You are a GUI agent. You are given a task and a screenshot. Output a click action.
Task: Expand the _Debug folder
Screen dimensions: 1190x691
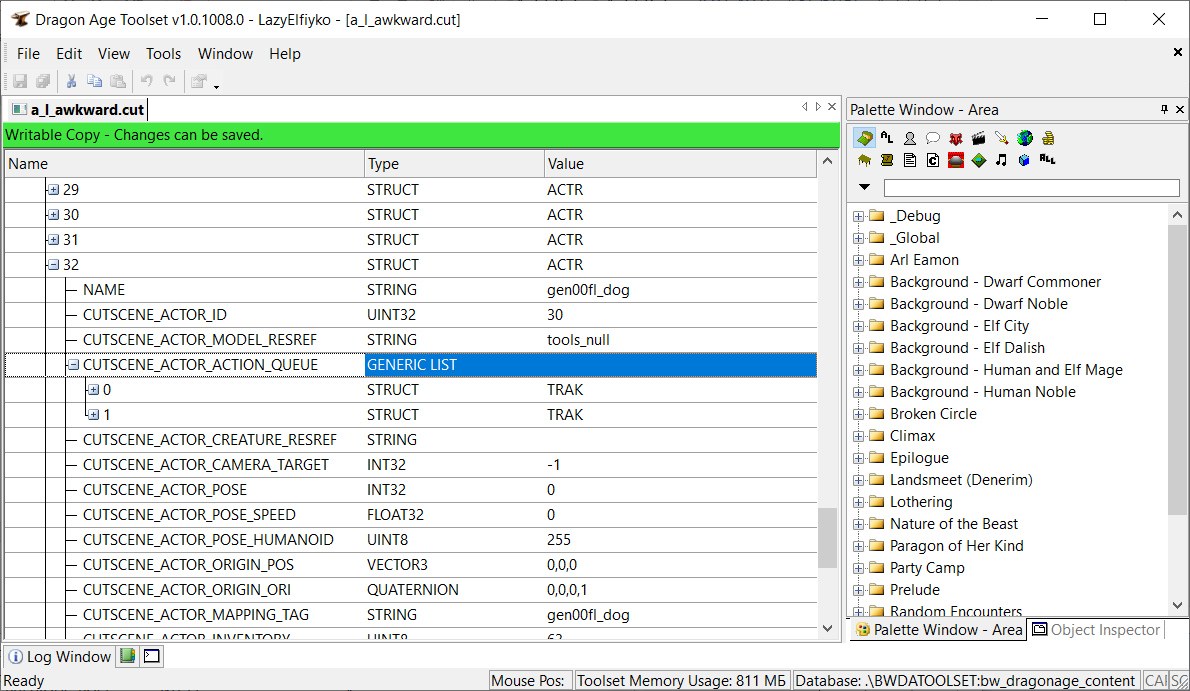[858, 216]
